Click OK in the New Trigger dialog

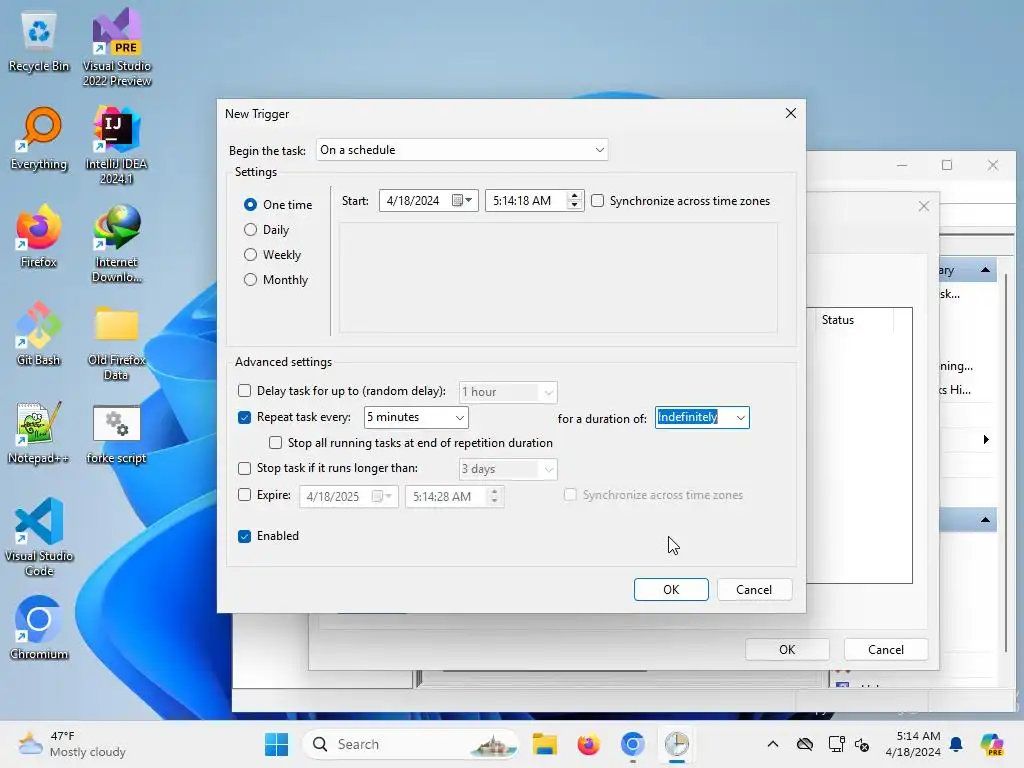click(671, 590)
